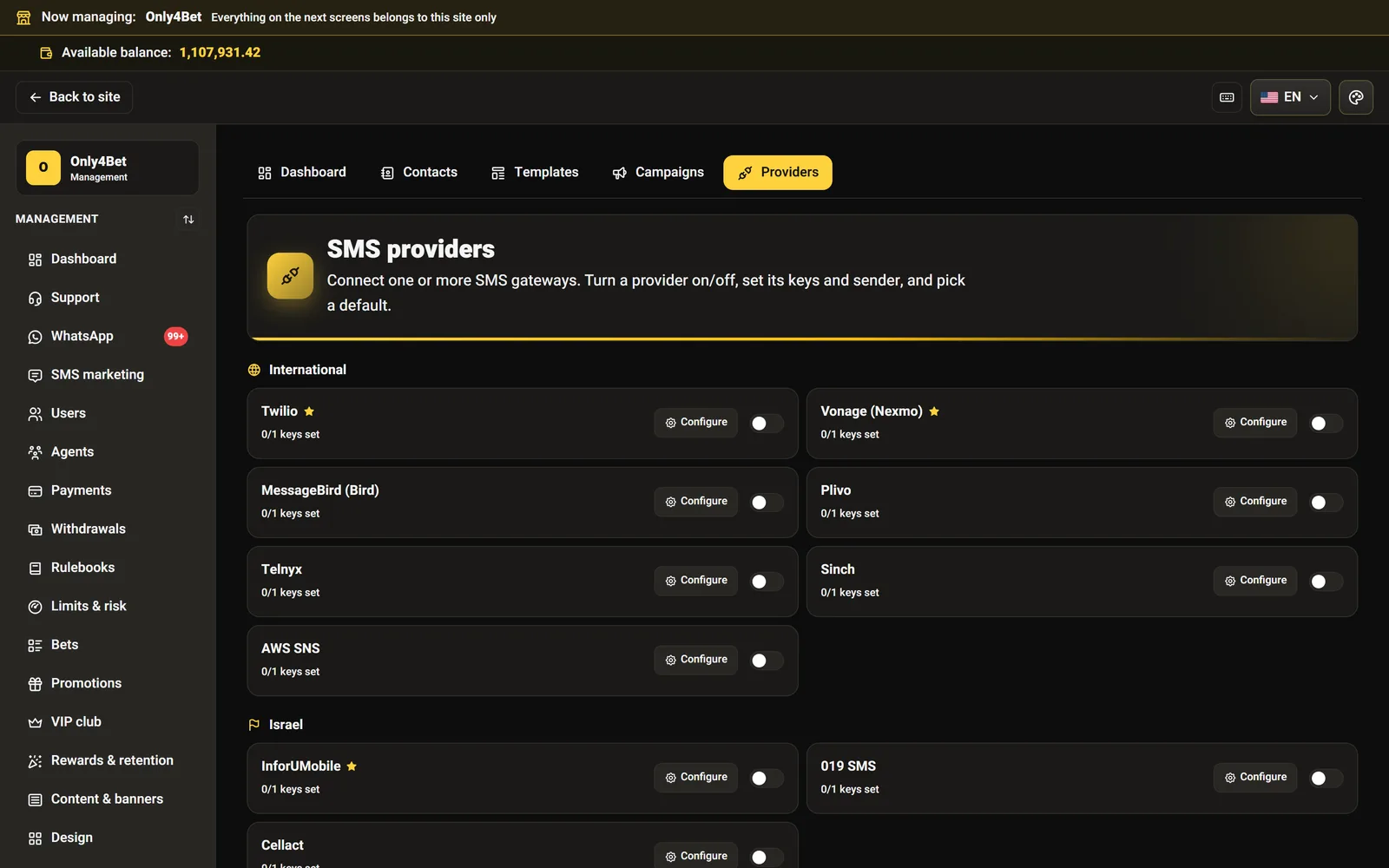Click the Cellact provider name
This screenshot has width=1389, height=868.
(282, 845)
